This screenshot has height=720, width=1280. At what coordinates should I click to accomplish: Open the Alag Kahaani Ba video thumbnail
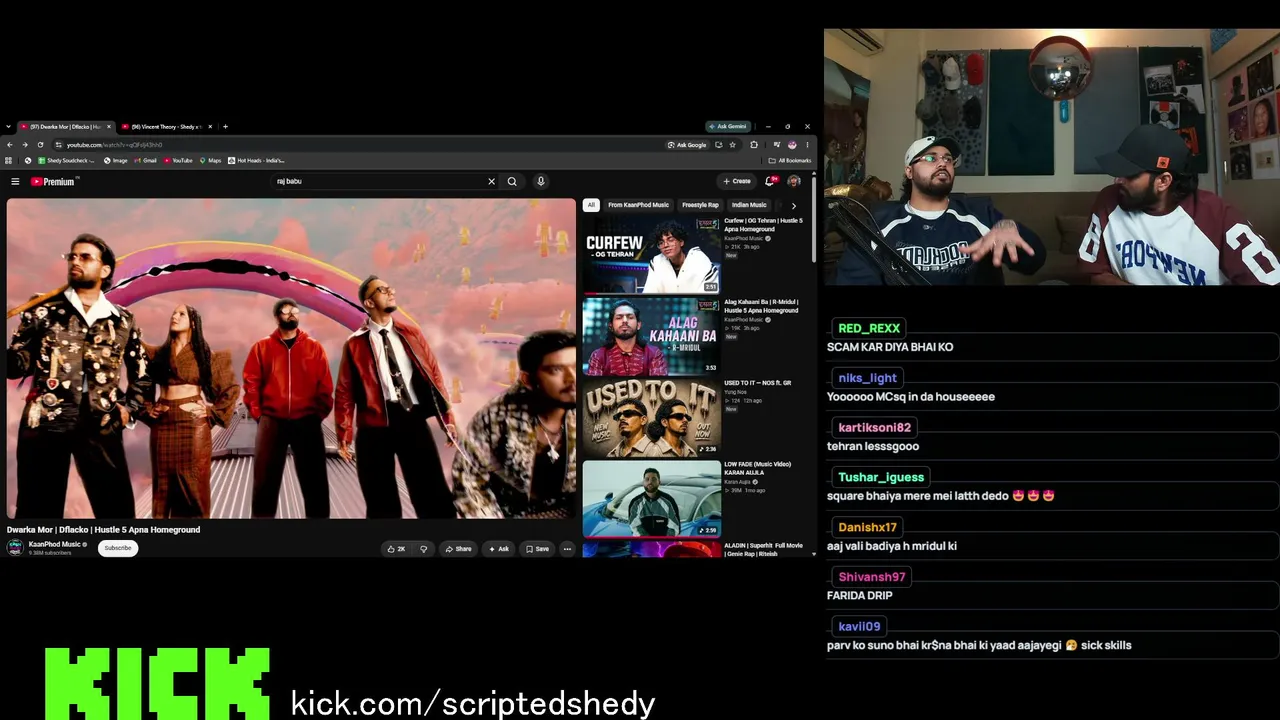coord(651,335)
